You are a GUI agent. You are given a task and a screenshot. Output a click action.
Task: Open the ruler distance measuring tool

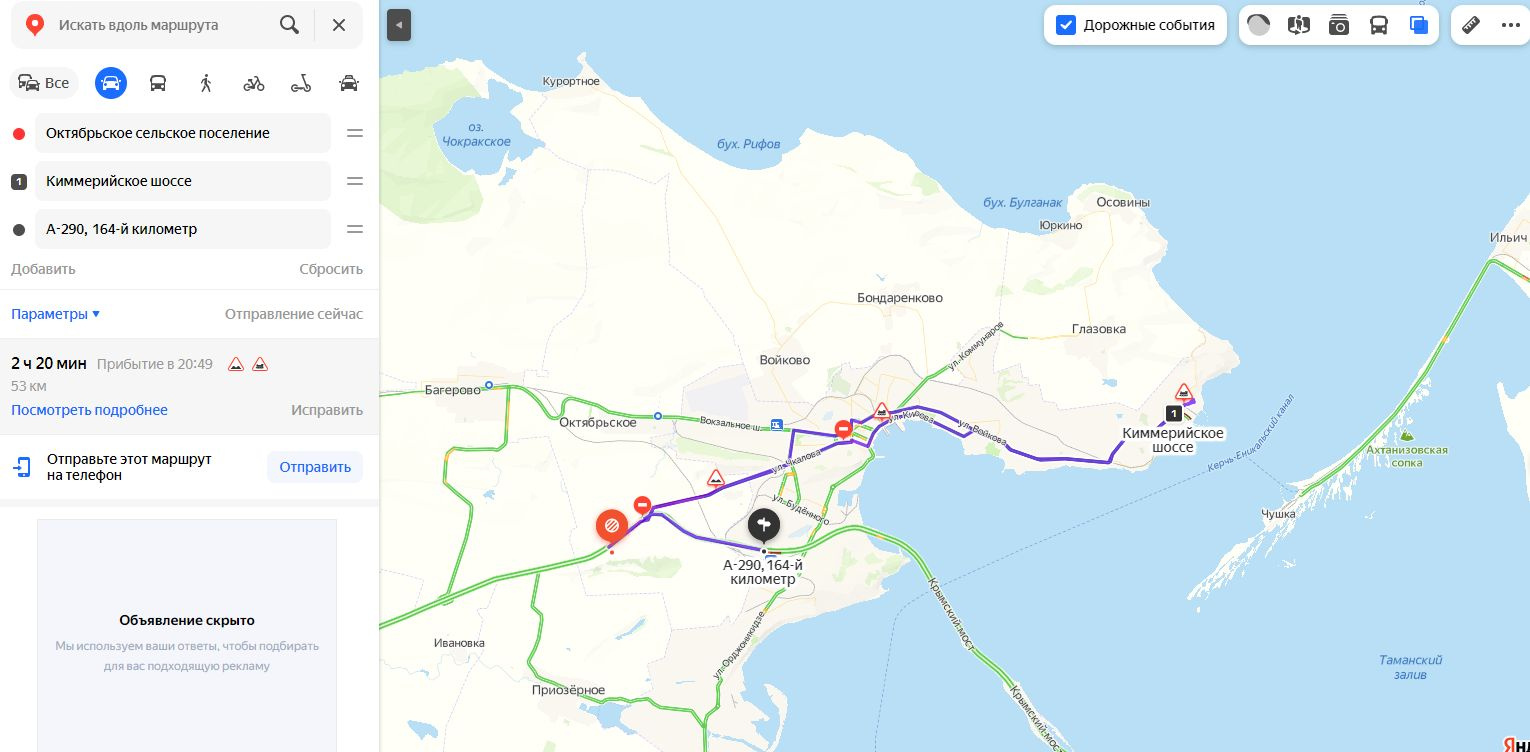pyautogui.click(x=1470, y=25)
